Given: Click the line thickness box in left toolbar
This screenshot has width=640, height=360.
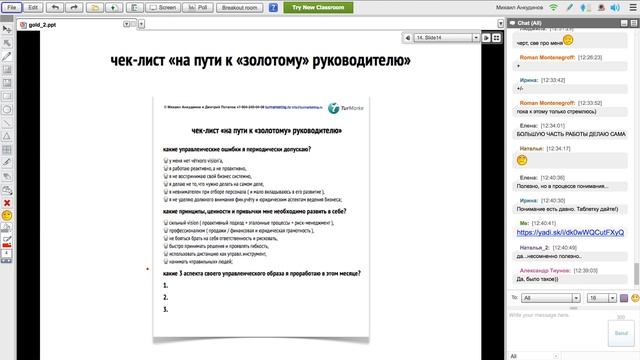Looking at the screenshot, I should pos(7,253).
